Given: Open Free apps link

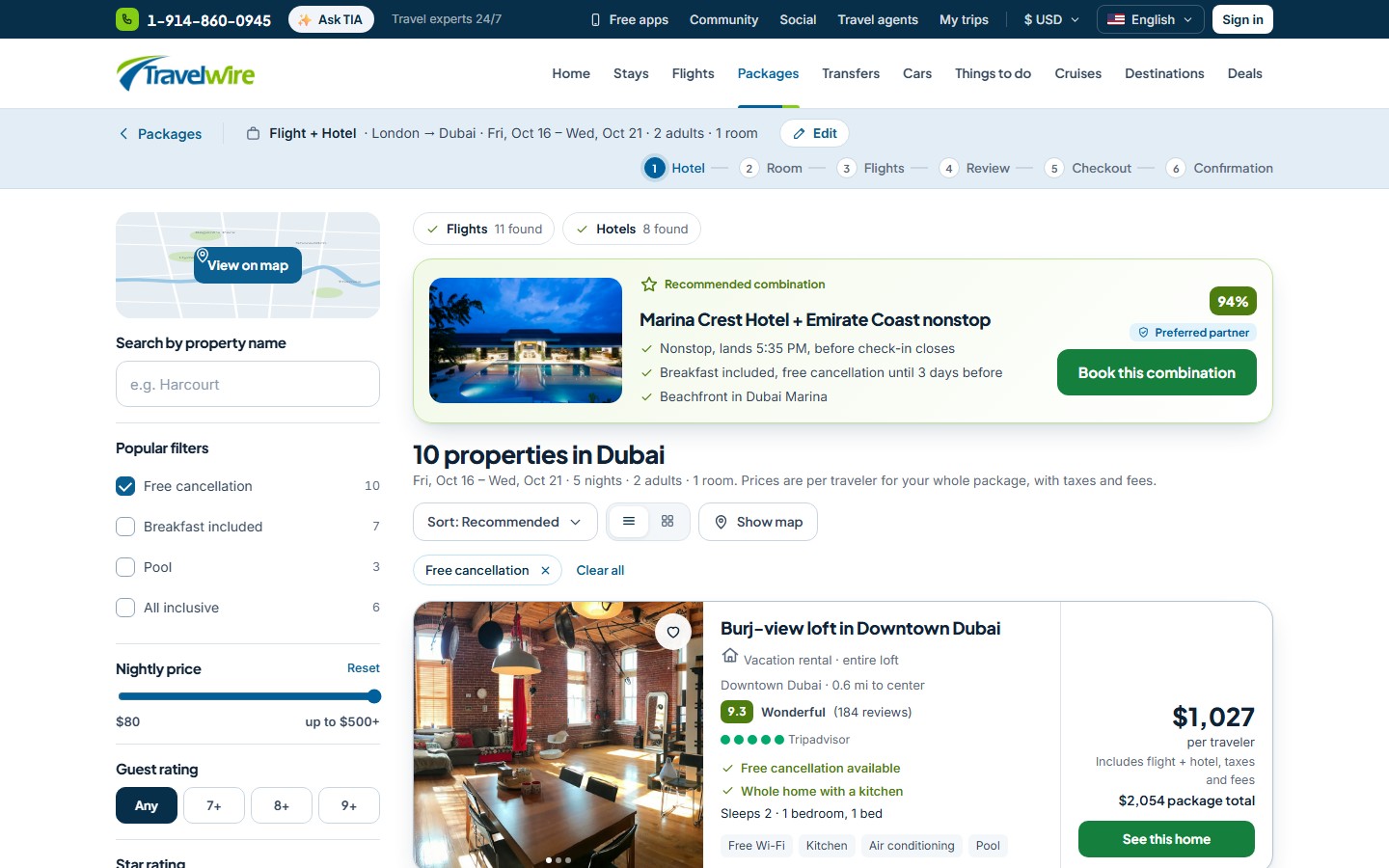Looking at the screenshot, I should (x=629, y=19).
